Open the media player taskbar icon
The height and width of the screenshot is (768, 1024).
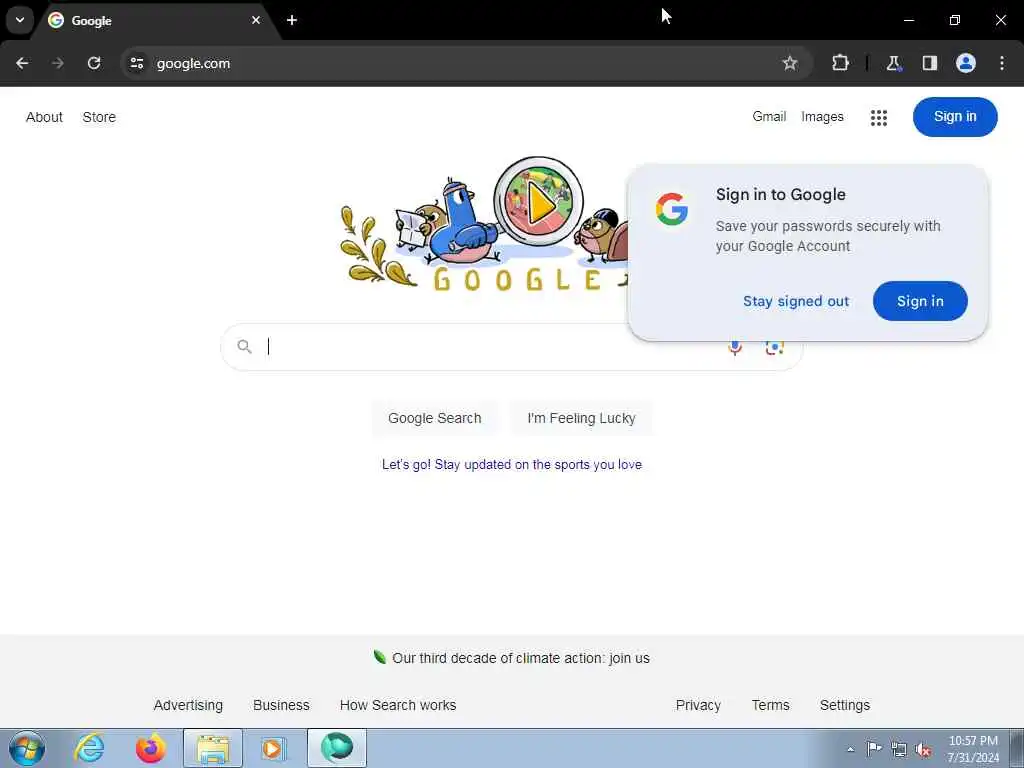click(274, 748)
